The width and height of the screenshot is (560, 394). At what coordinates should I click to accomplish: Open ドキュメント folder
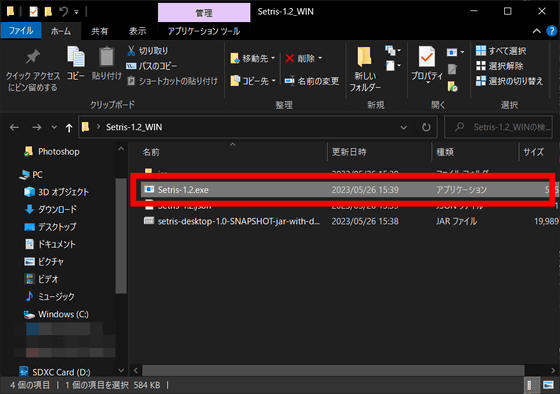point(50,244)
